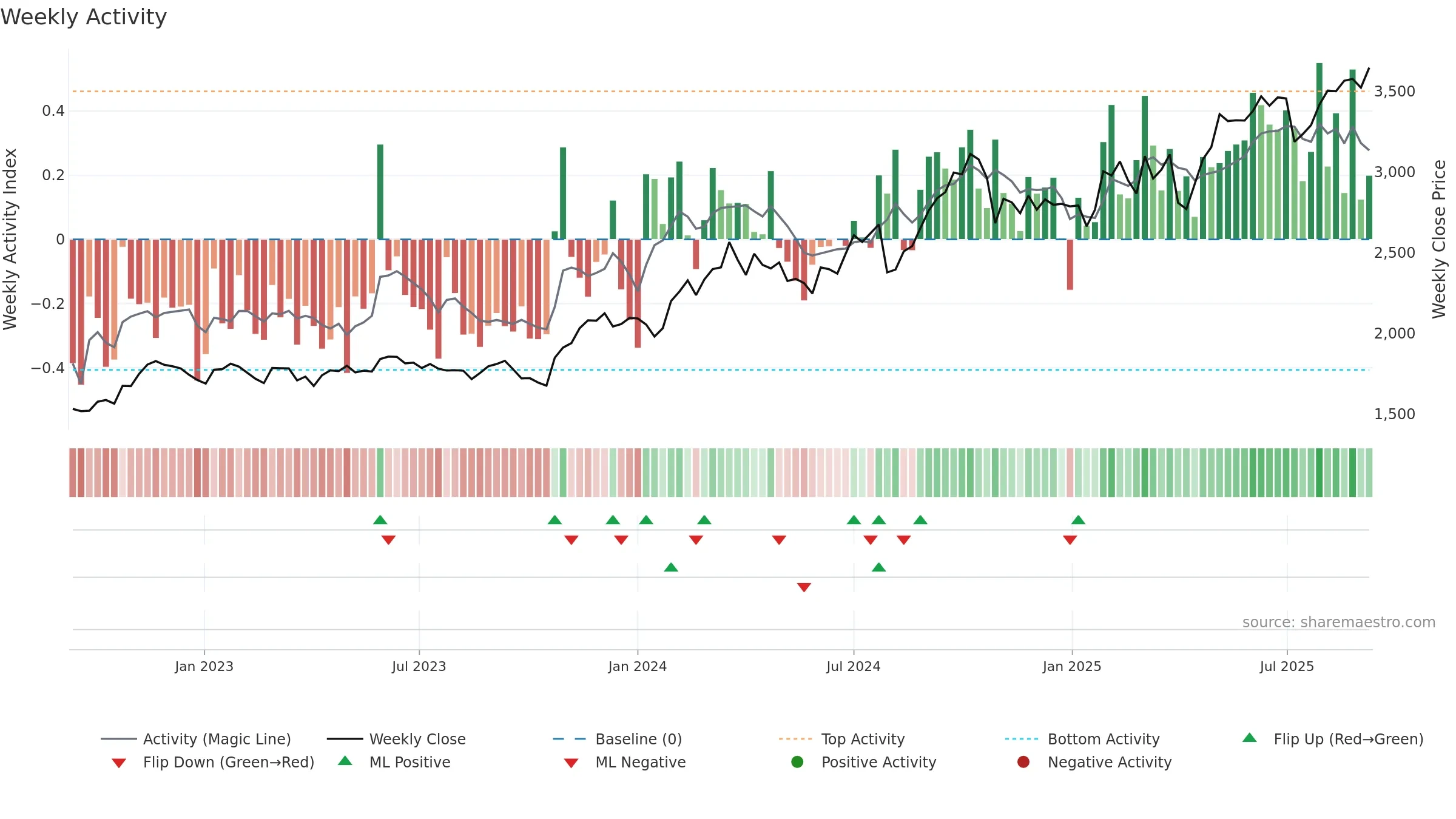Click the Flip Up (Red→Green) legend triangle
Image resolution: width=1456 pixels, height=819 pixels.
(1250, 738)
